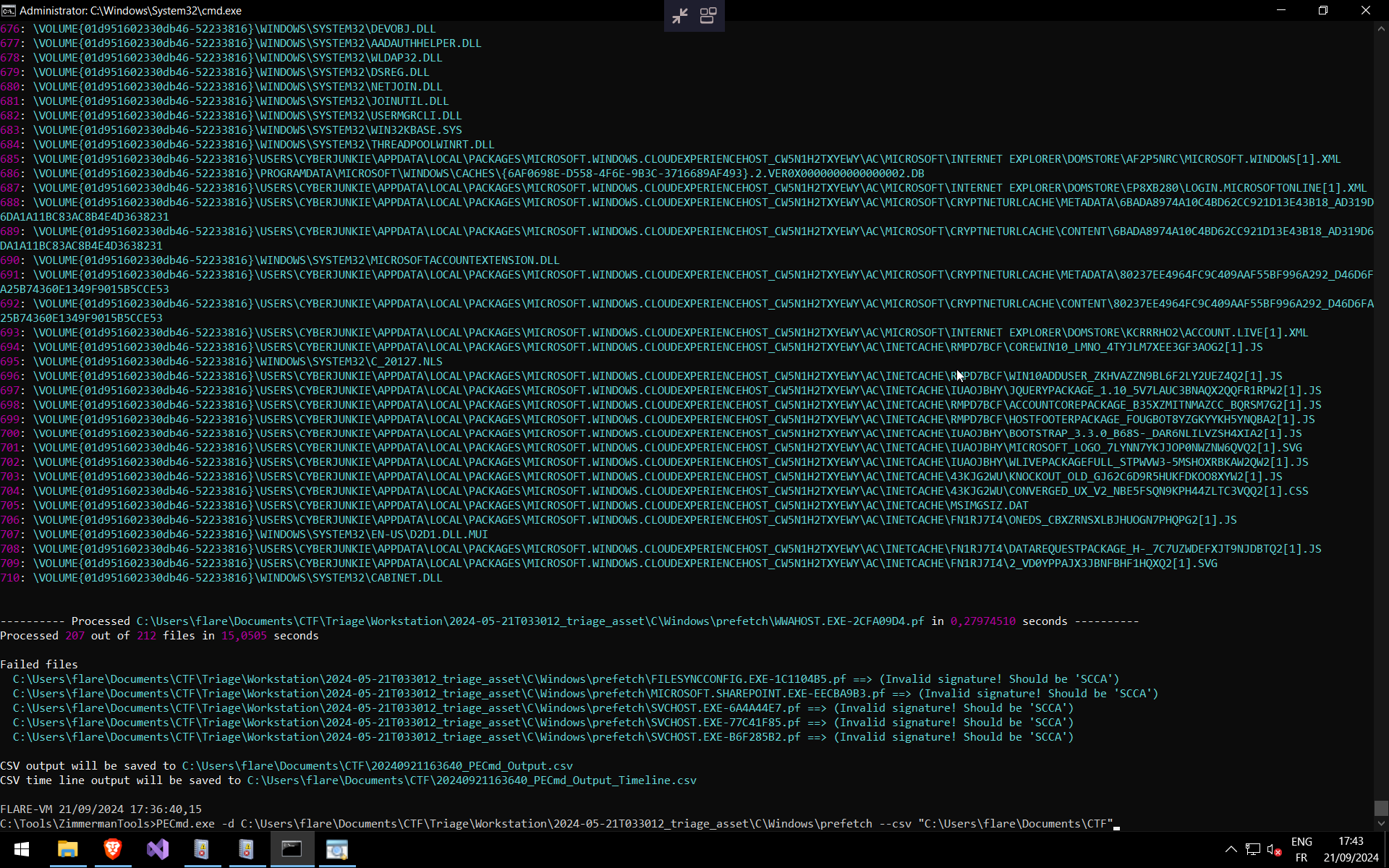
Task: Click the window title 'Administrator: C:\Windows\System32\cmd.exe'
Action: point(131,11)
